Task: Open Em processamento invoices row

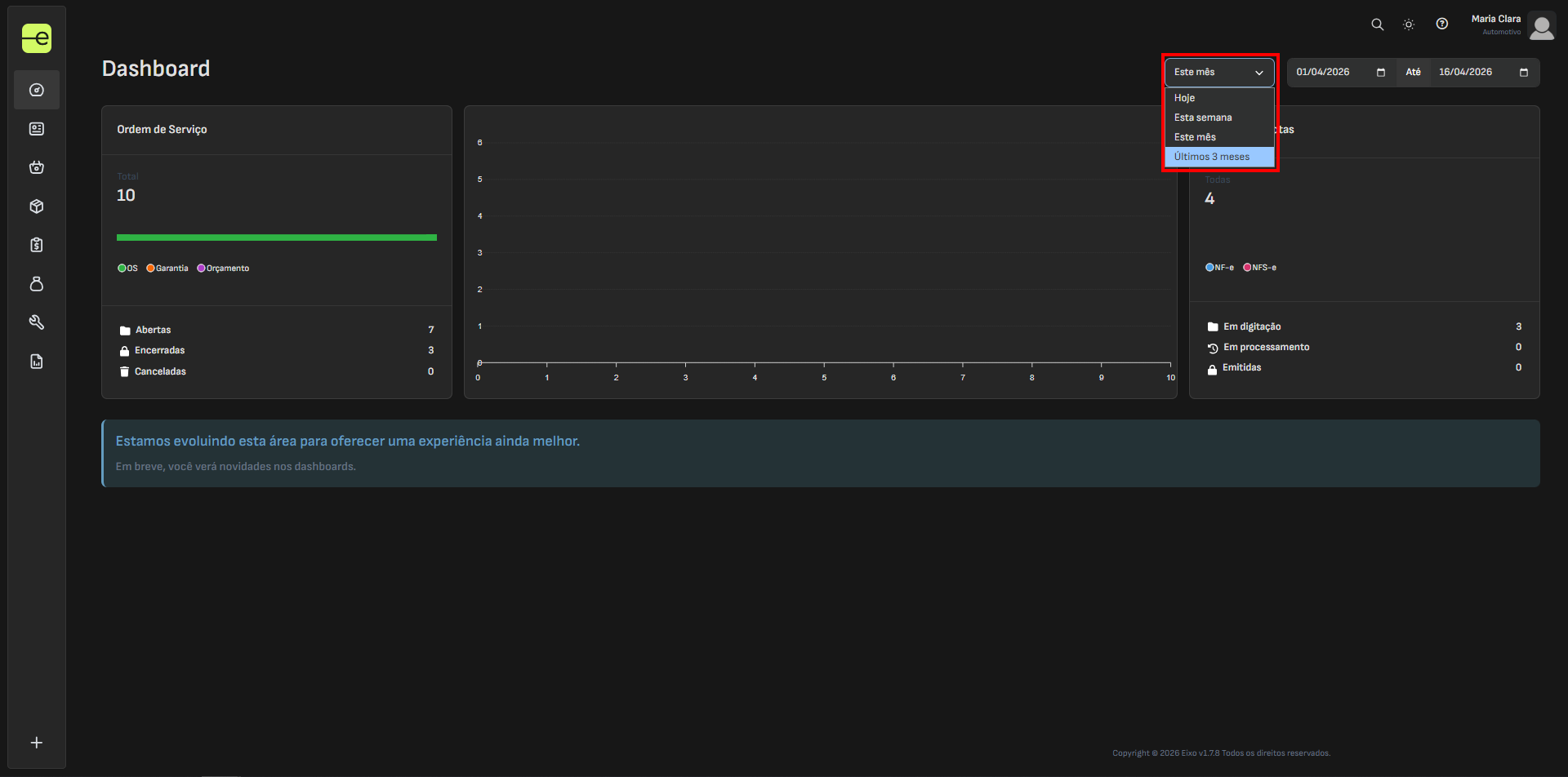Action: (1365, 348)
